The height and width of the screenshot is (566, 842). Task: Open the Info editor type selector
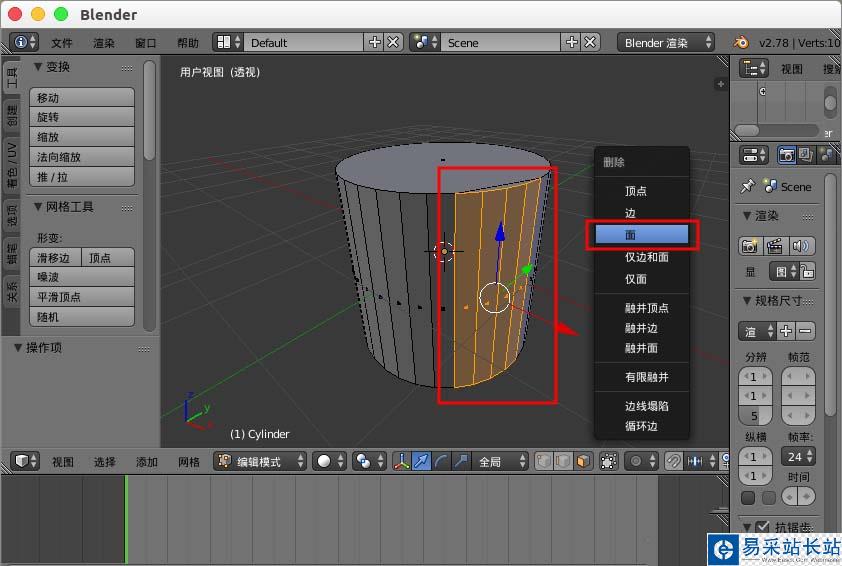pos(24,42)
